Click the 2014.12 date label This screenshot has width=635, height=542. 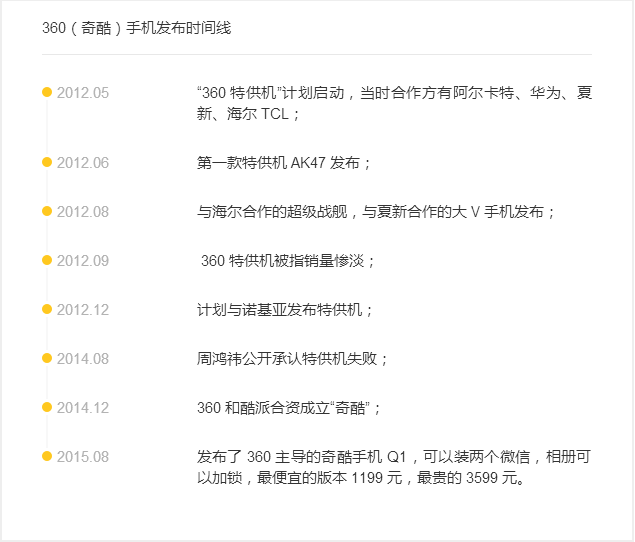pos(83,407)
